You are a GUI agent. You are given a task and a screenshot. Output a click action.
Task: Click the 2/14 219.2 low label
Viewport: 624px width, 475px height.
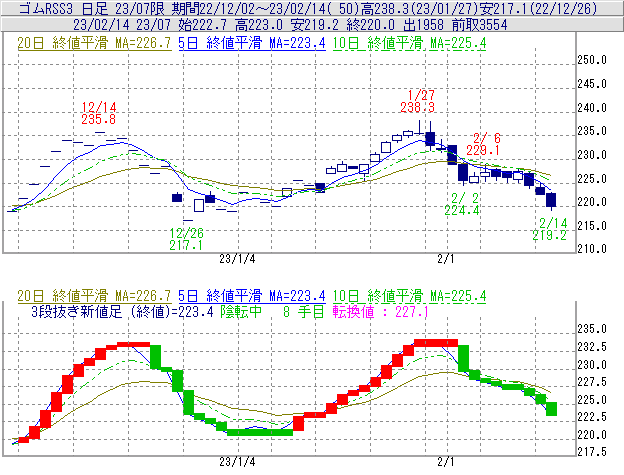(x=550, y=229)
